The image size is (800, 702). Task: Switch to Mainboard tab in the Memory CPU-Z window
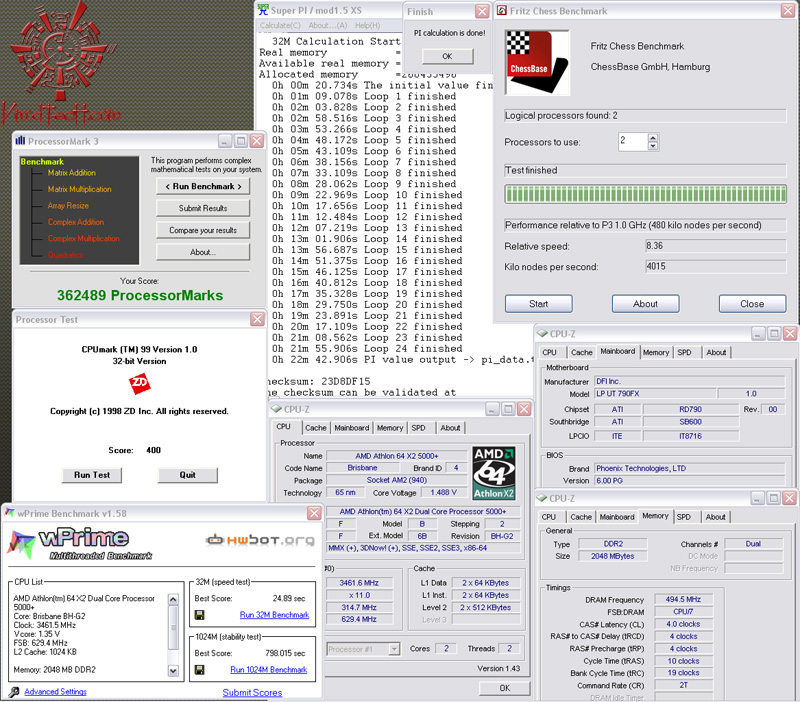(617, 517)
